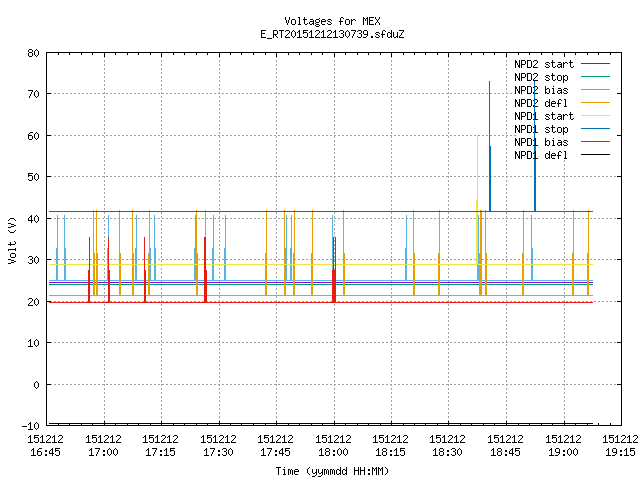Pick the yellow NPD1 start legend line
Screen dimensions: 640x480
pyautogui.click(x=595, y=116)
